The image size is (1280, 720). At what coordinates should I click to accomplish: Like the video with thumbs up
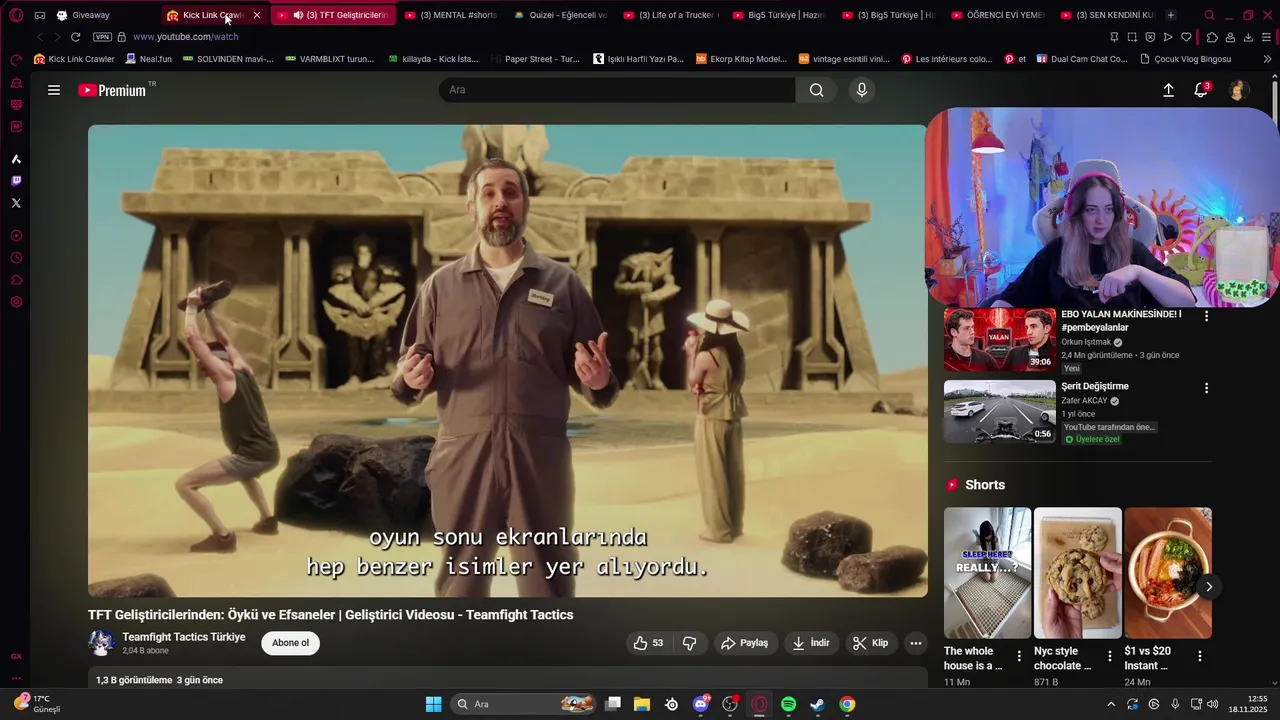(648, 643)
